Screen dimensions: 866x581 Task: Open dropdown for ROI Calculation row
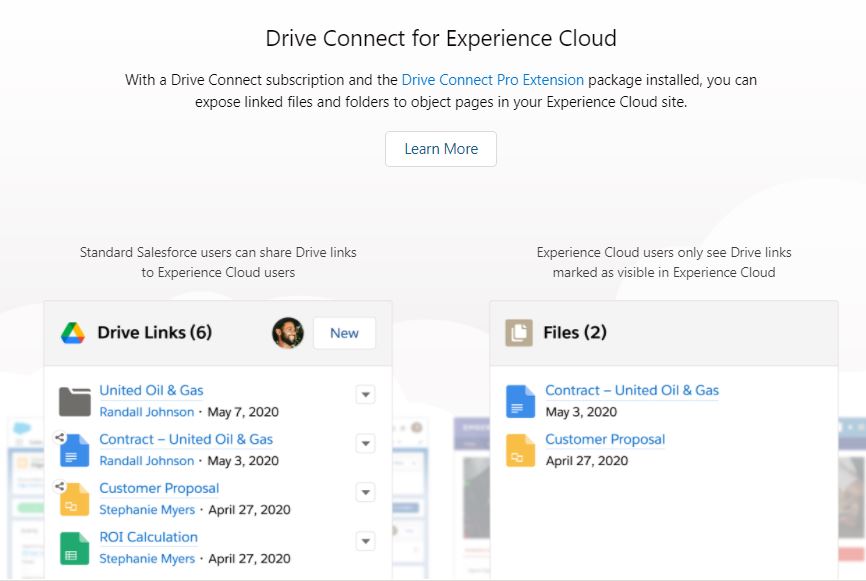click(x=365, y=541)
